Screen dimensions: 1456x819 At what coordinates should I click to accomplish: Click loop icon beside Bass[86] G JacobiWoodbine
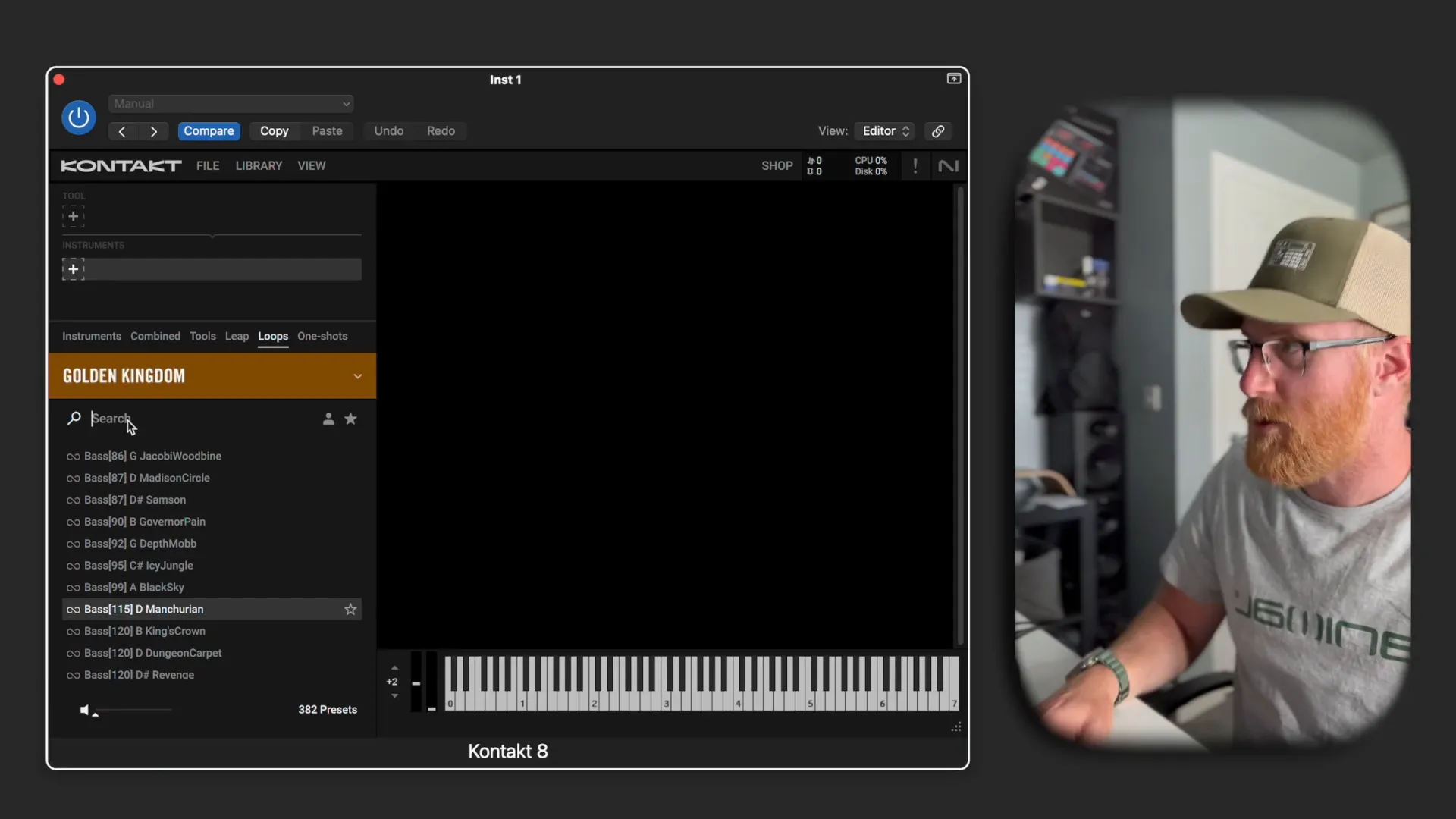click(x=74, y=457)
